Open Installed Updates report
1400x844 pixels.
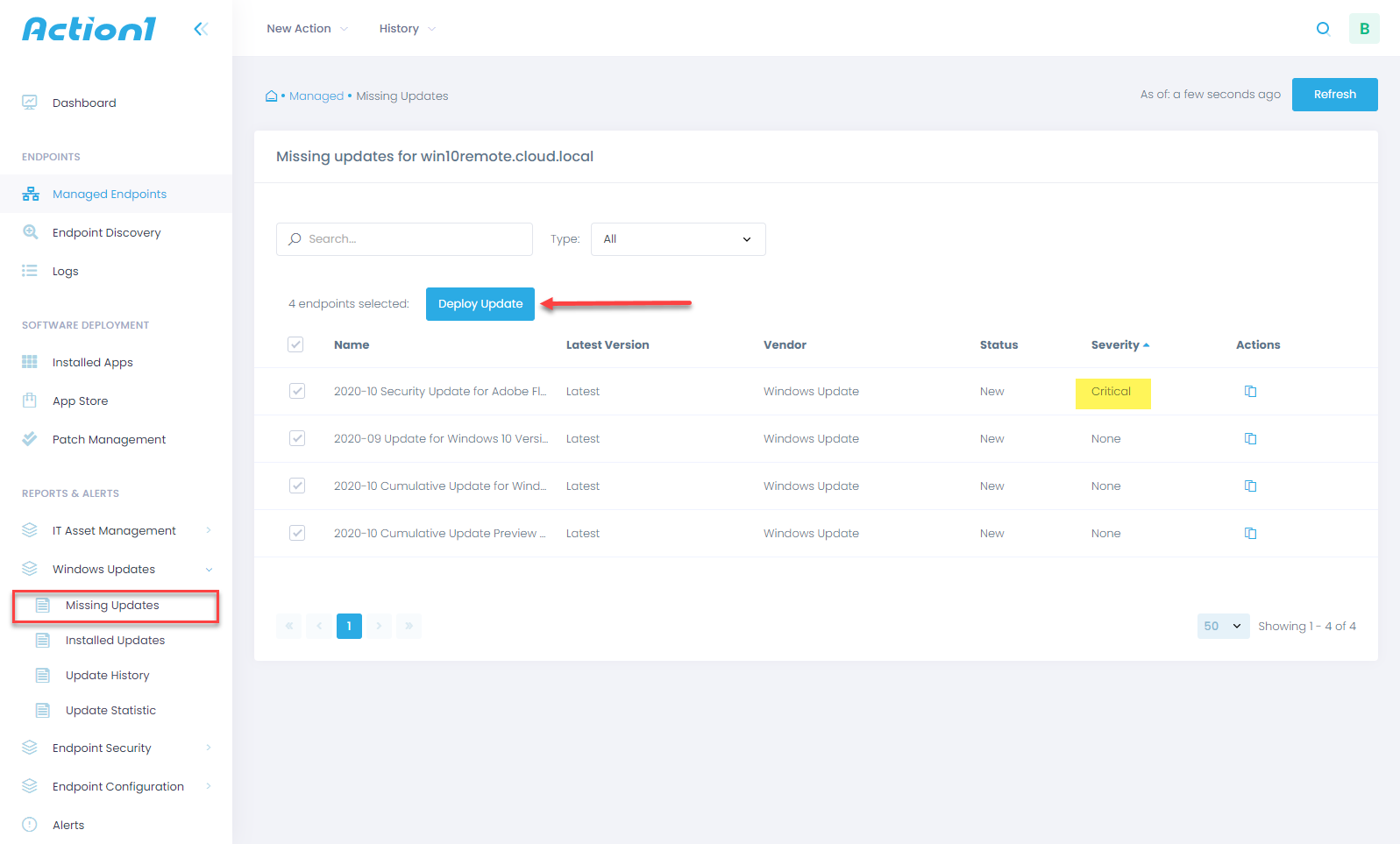tap(115, 640)
